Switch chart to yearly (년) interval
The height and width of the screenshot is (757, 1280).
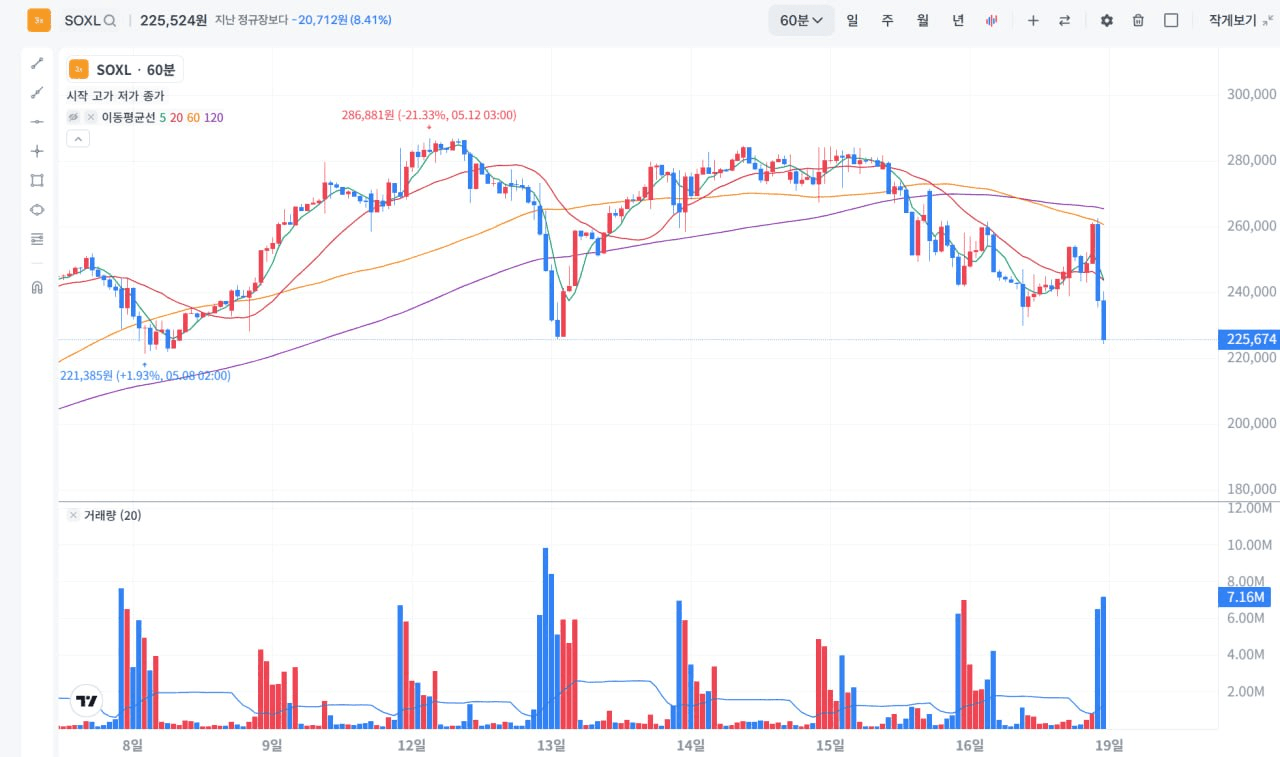coord(958,20)
